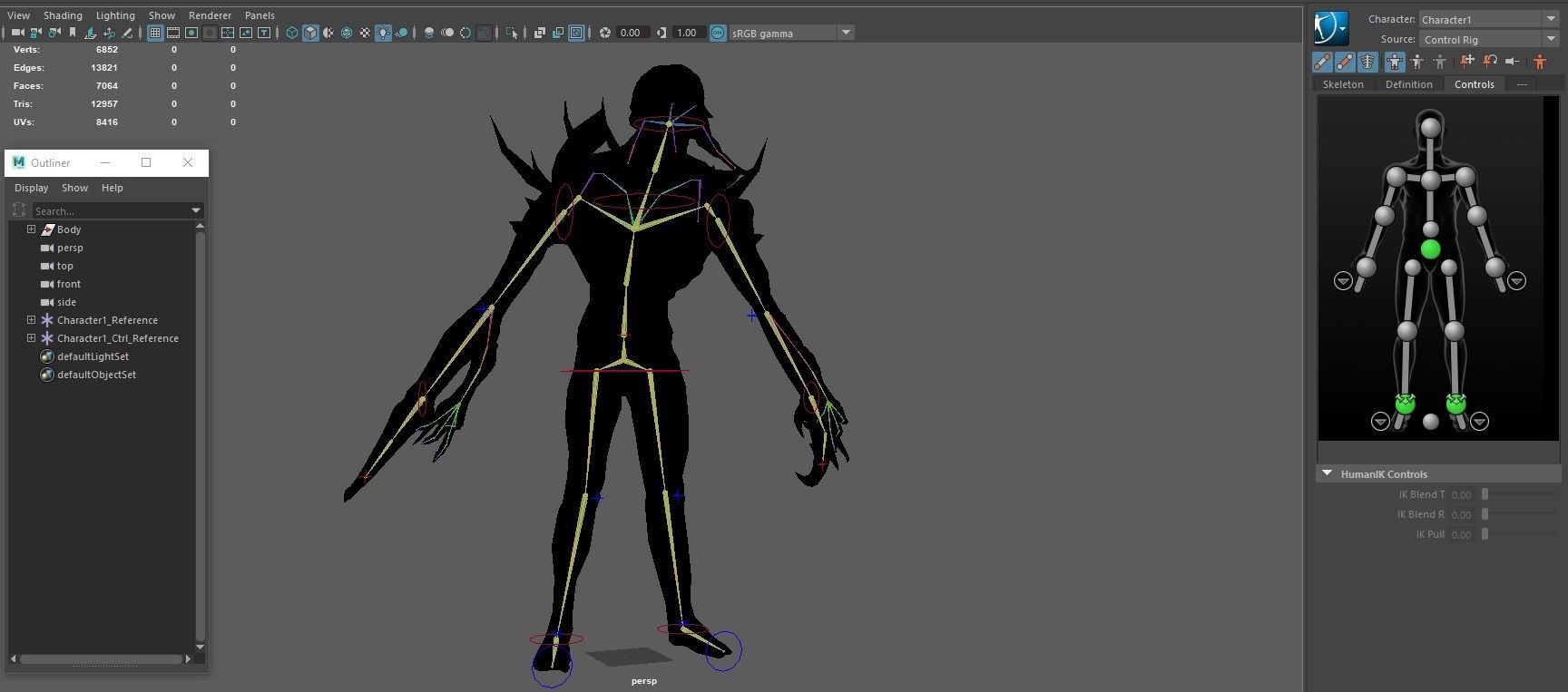
Task: Toggle Show/Hide Skeleton ribcage icon
Action: [x=1367, y=62]
